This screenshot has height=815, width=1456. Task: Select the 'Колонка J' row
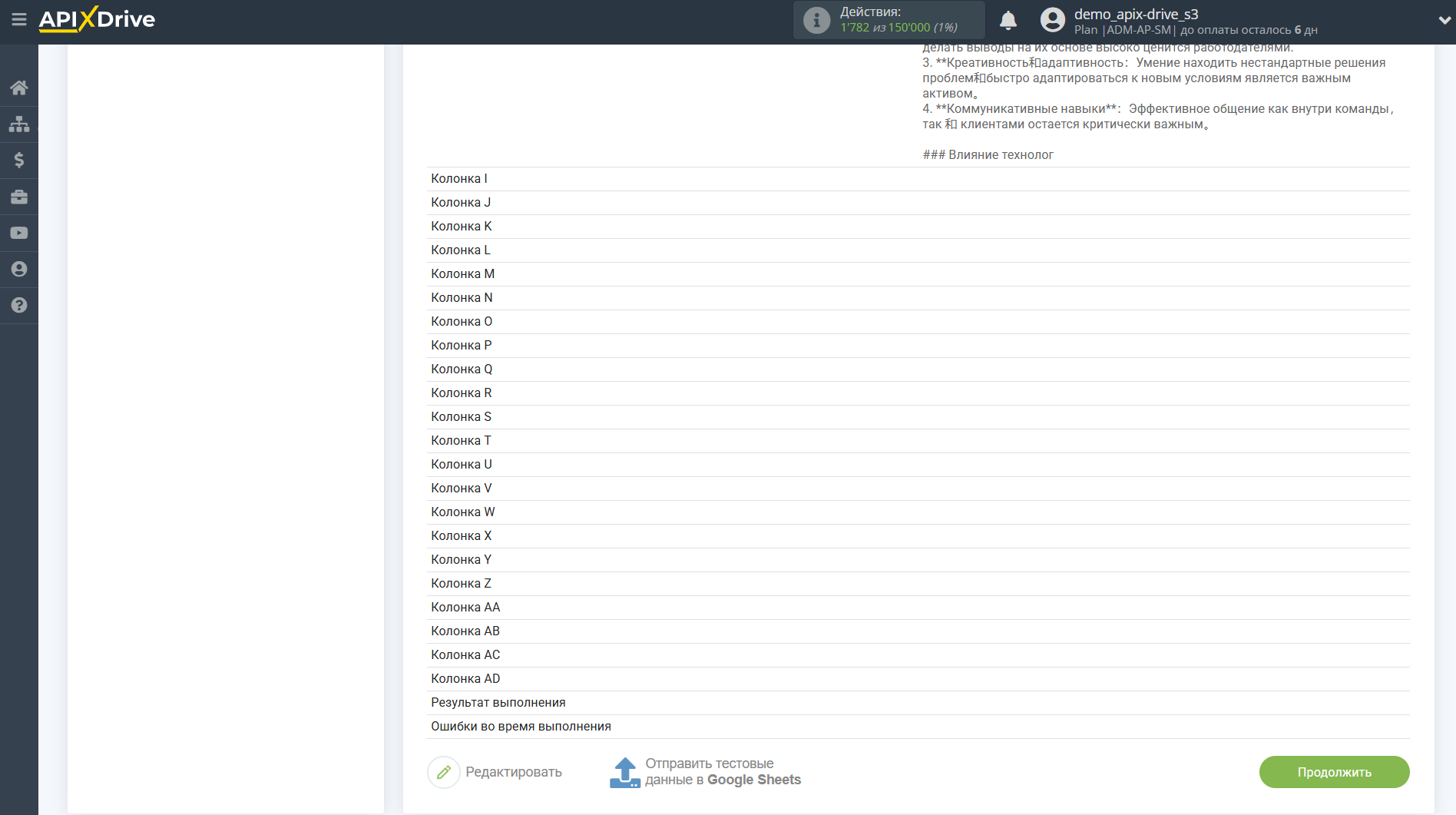coord(918,203)
